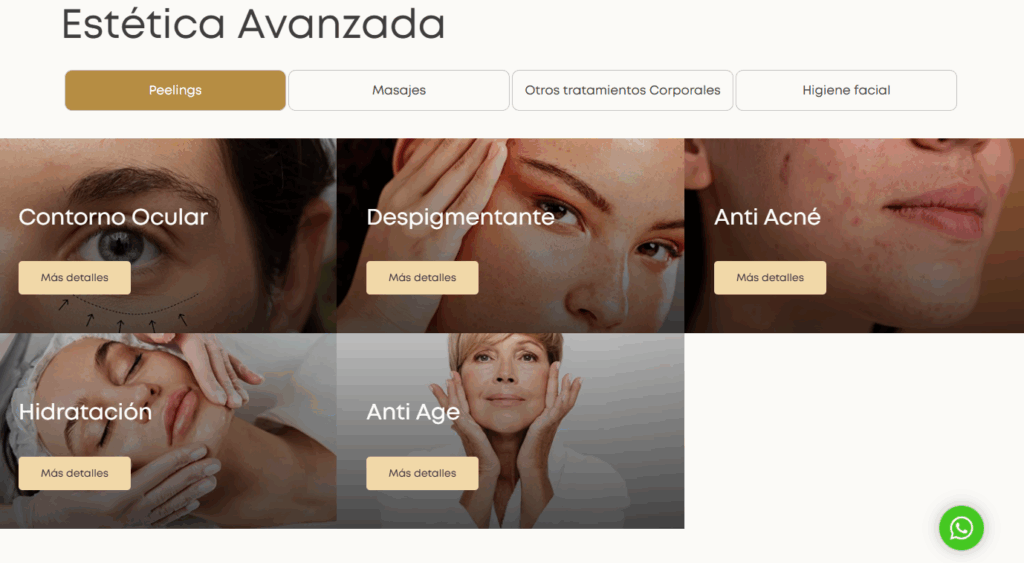The height and width of the screenshot is (563, 1024).
Task: Open the Anti Acné card title
Action: [x=767, y=217]
